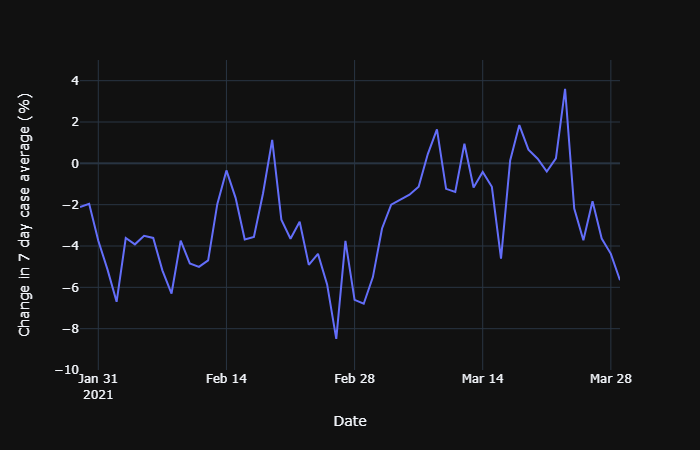The height and width of the screenshot is (450, 700).
Task: Select the 'Mar 14' x-axis tick label
Action: pos(482,379)
